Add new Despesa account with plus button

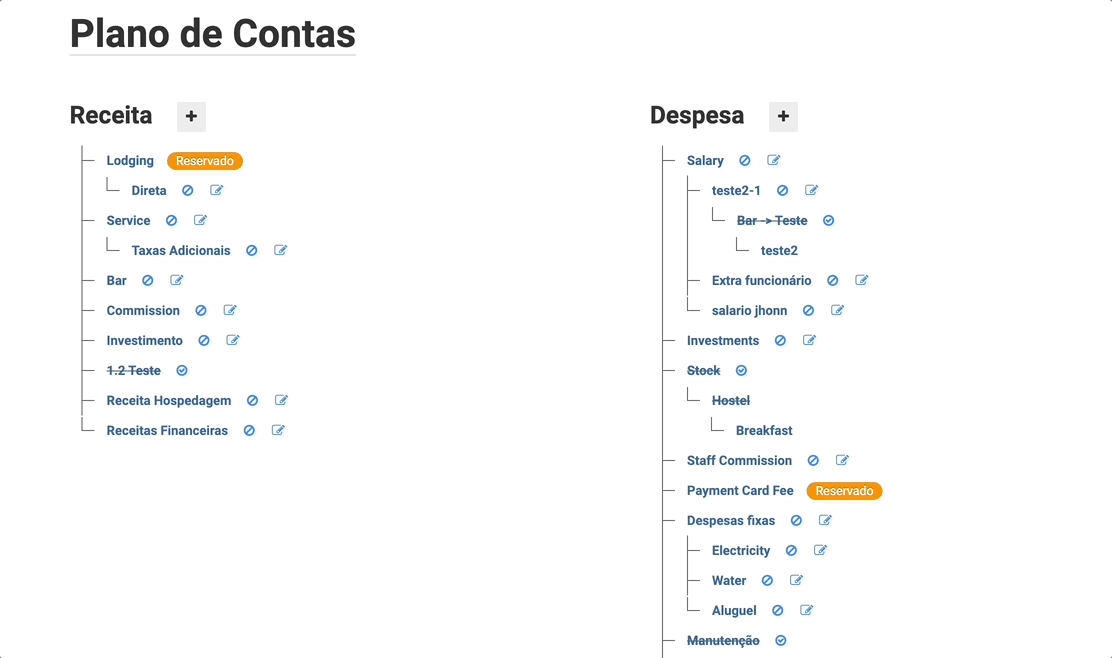coord(784,116)
